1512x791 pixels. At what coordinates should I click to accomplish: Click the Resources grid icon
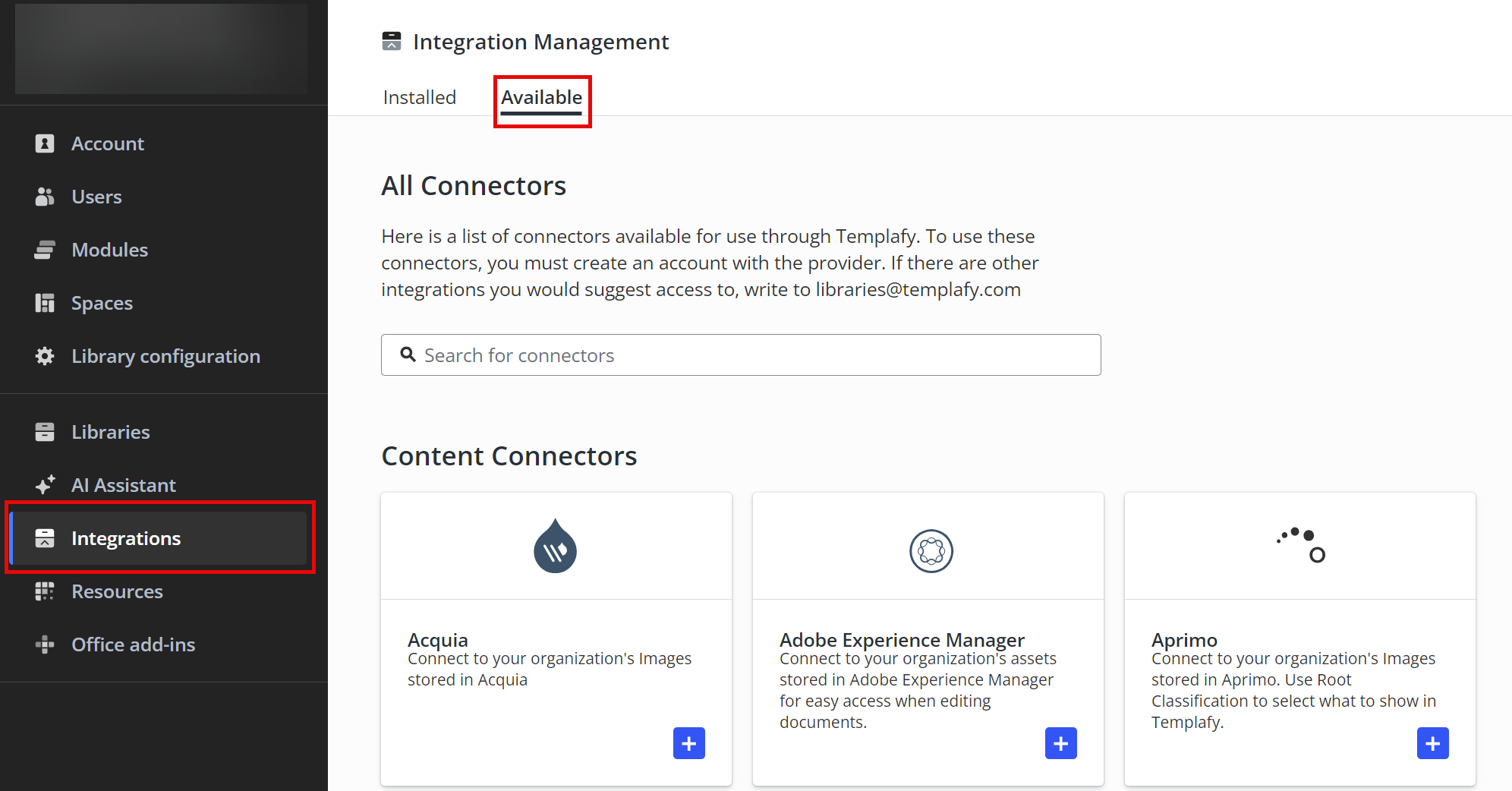(x=45, y=591)
